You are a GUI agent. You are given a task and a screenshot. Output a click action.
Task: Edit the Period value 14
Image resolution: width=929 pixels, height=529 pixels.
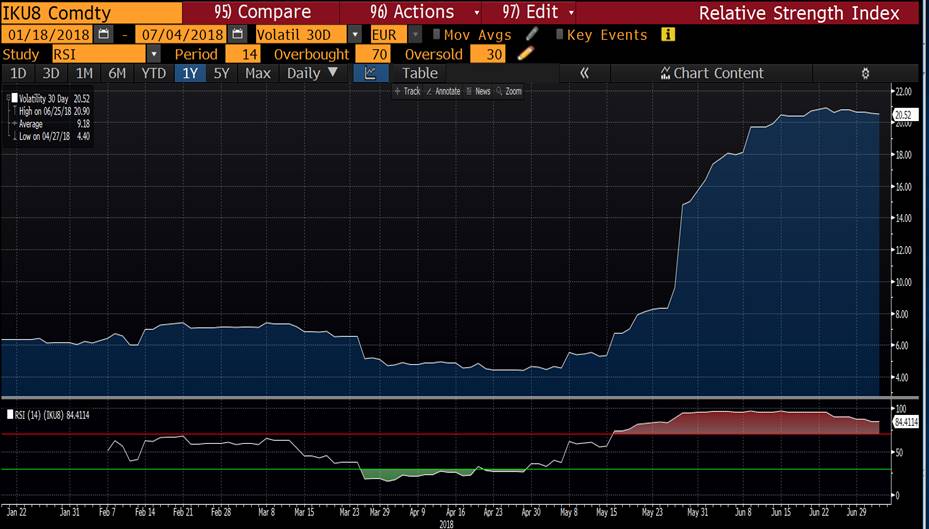[243, 54]
